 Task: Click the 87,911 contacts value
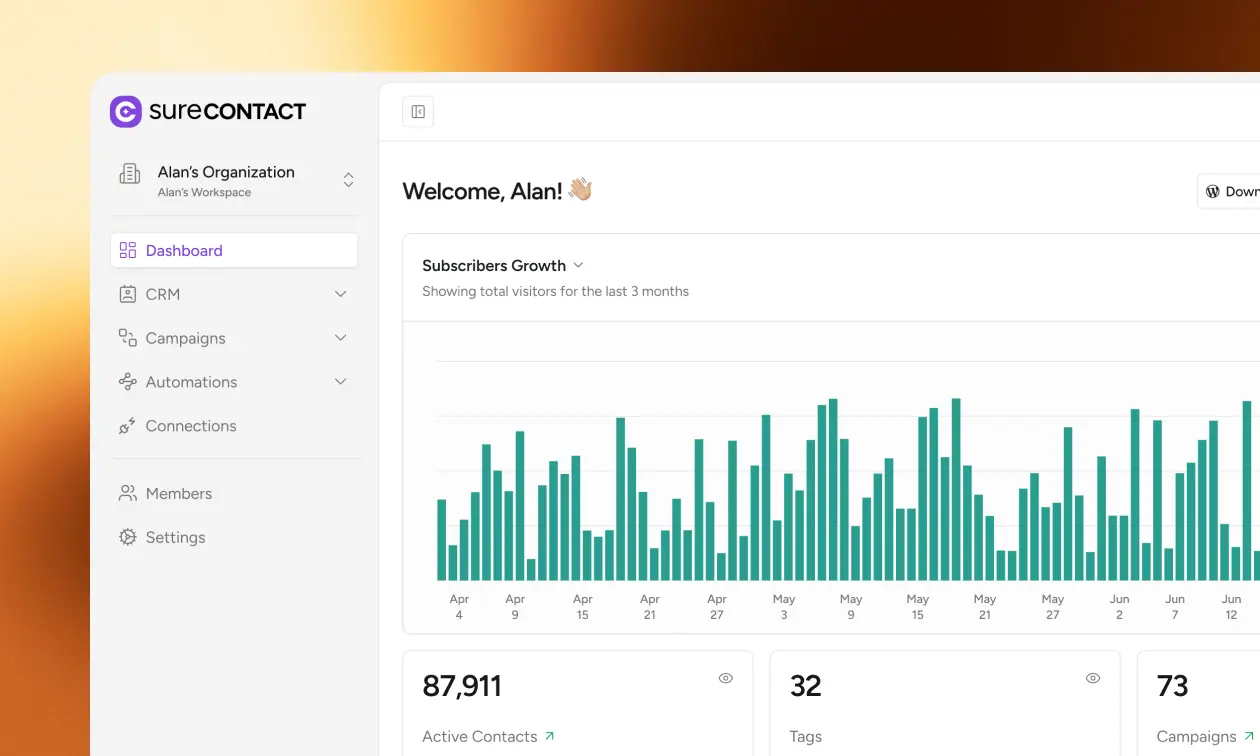462,686
